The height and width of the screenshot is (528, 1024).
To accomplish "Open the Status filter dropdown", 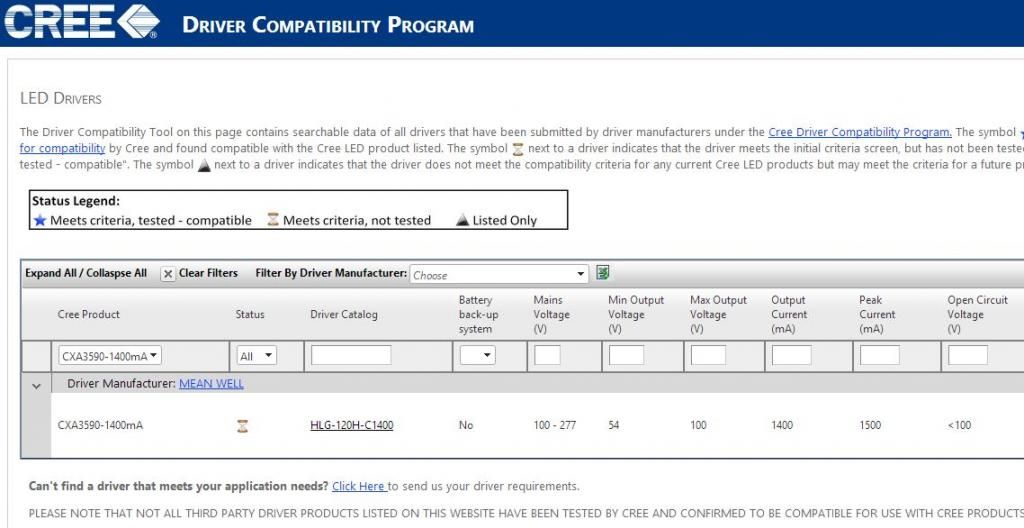I will click(257, 356).
